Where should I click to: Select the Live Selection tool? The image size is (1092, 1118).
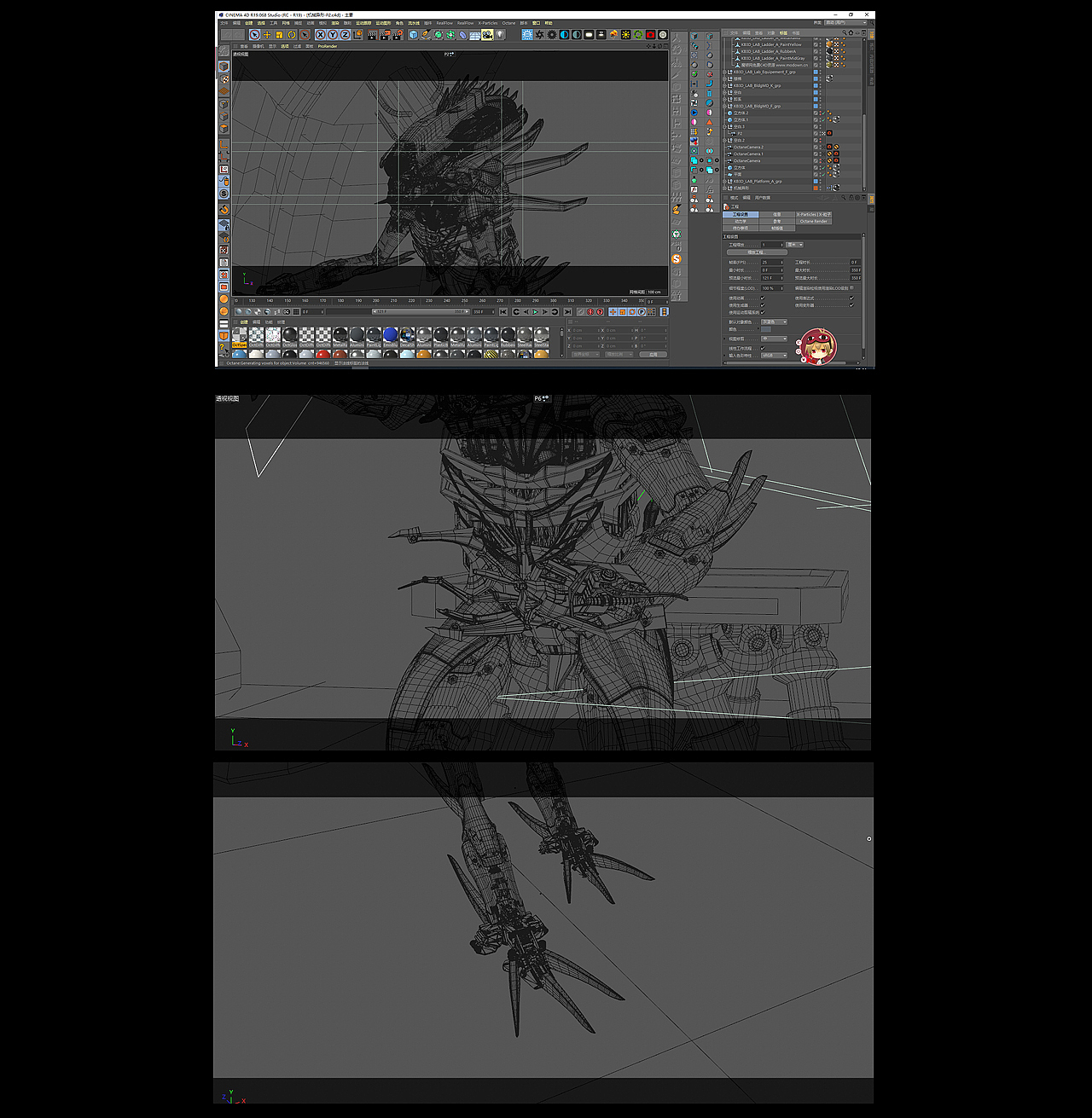click(254, 35)
